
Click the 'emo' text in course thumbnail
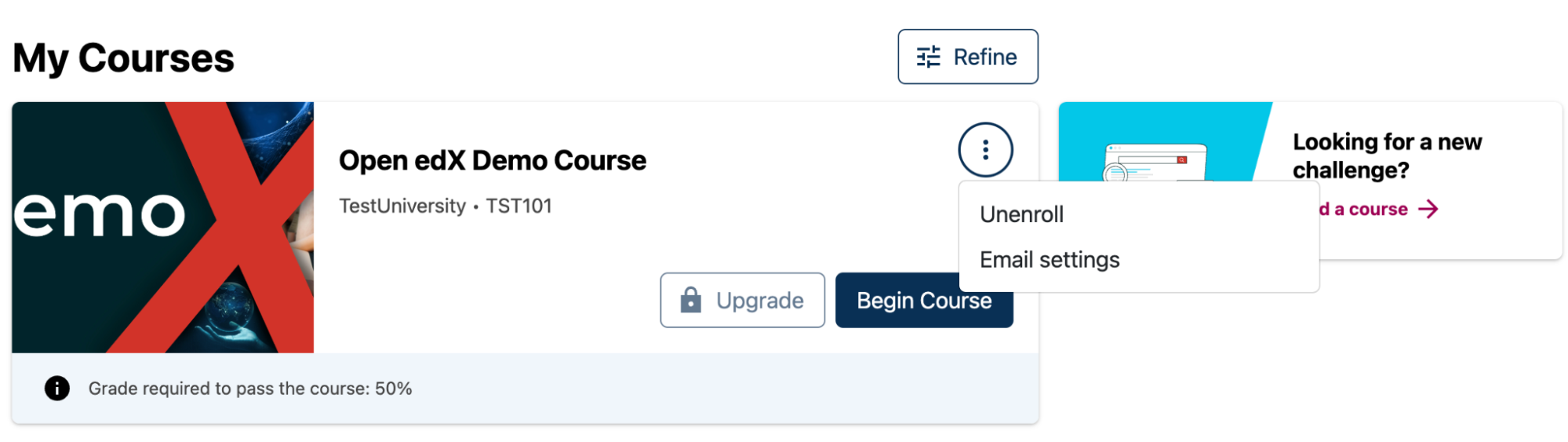100,214
